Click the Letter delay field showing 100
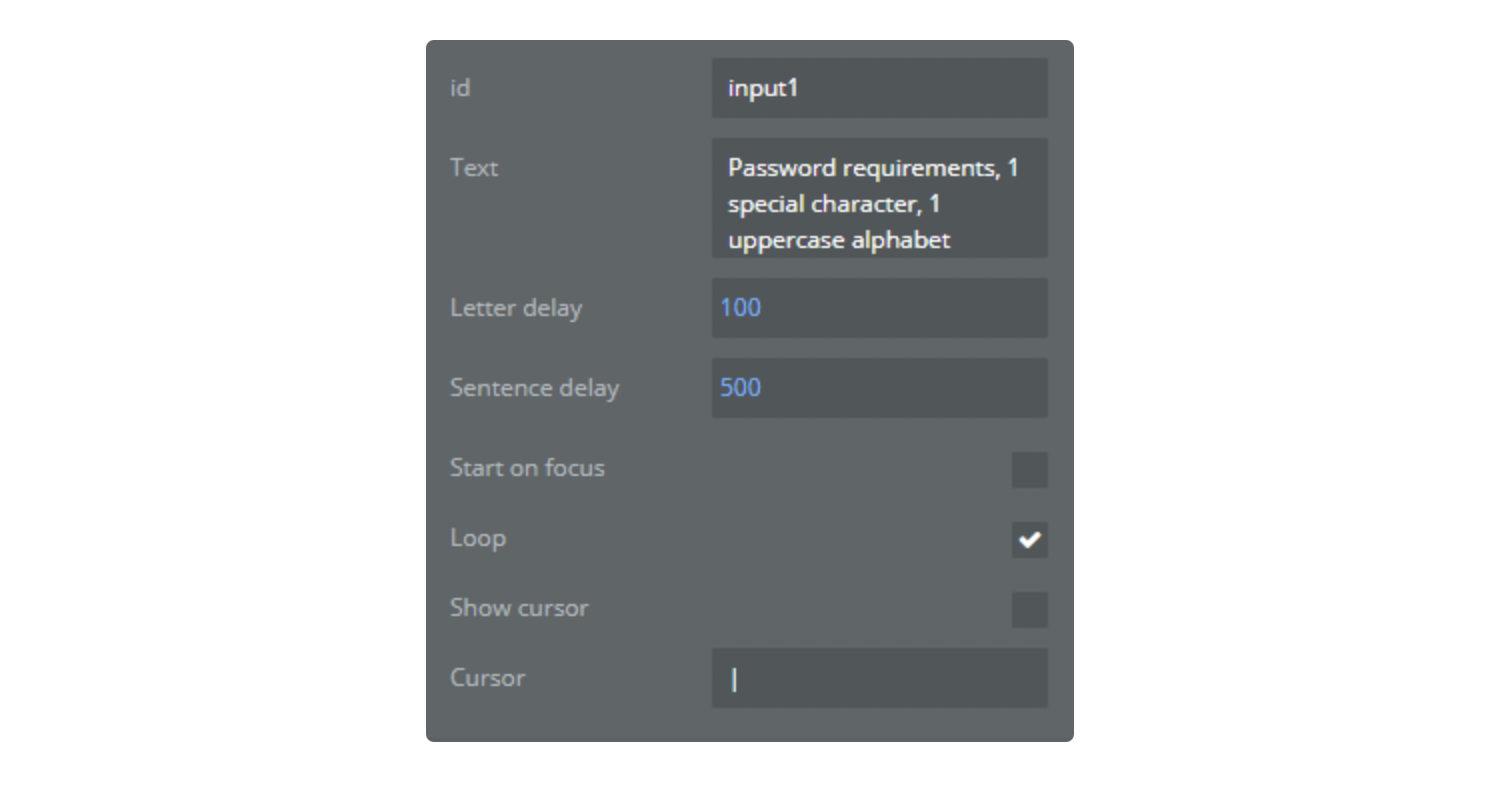The image size is (1500, 786). click(x=879, y=308)
